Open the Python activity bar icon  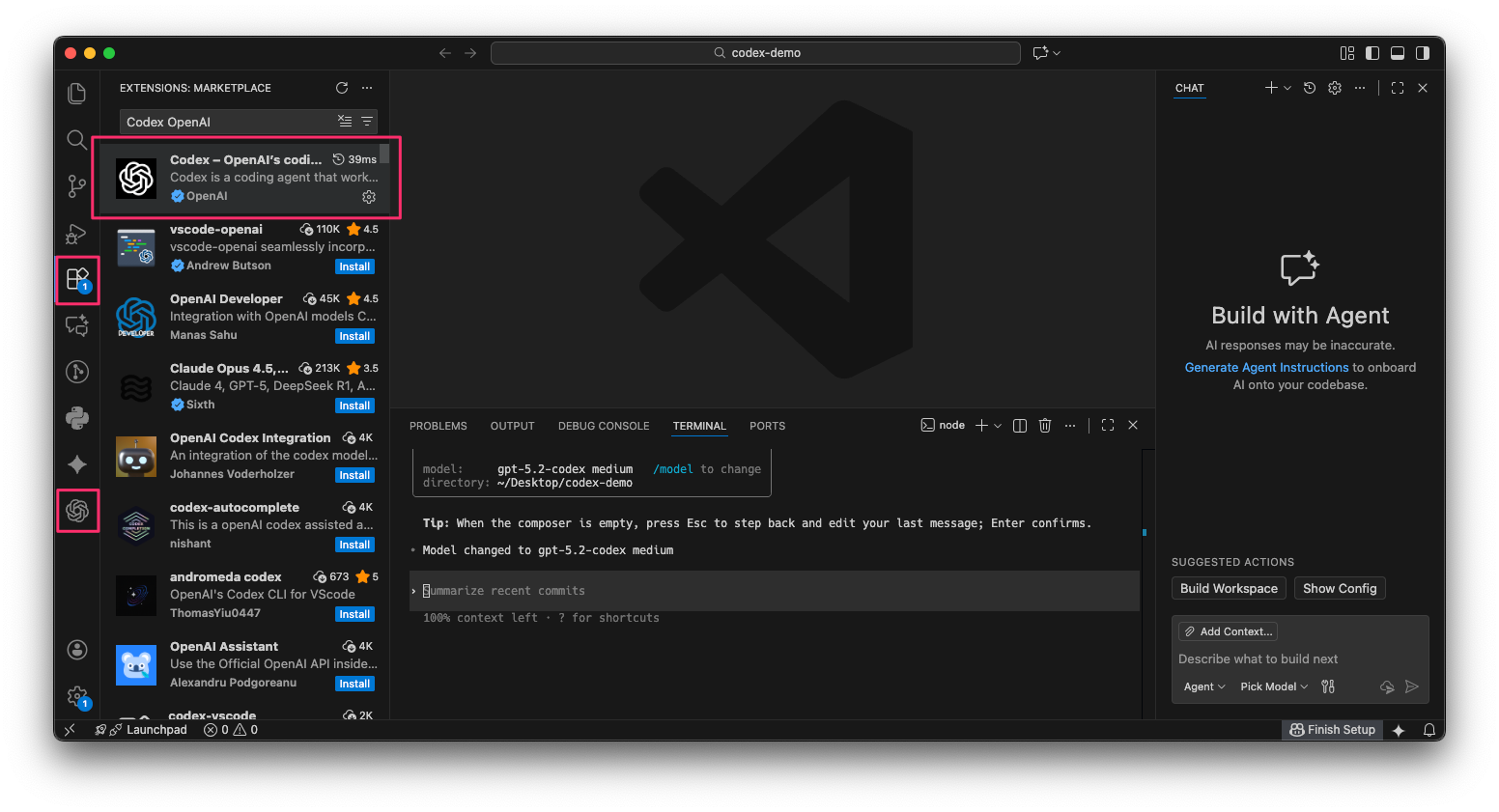point(77,418)
